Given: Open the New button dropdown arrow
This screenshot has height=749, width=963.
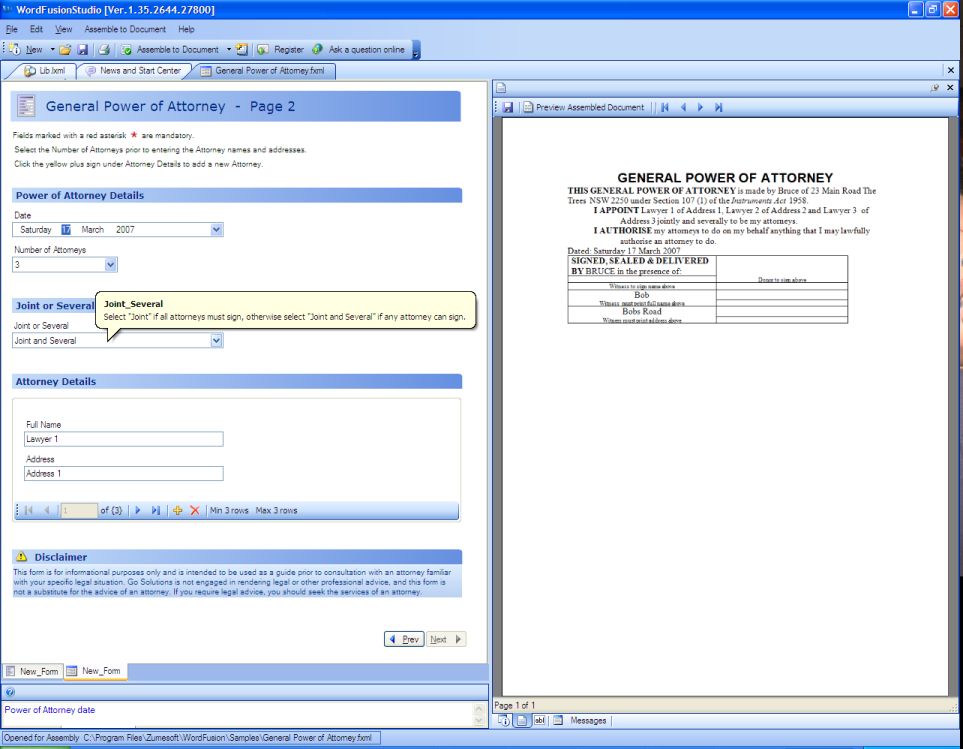Looking at the screenshot, I should 52,50.
